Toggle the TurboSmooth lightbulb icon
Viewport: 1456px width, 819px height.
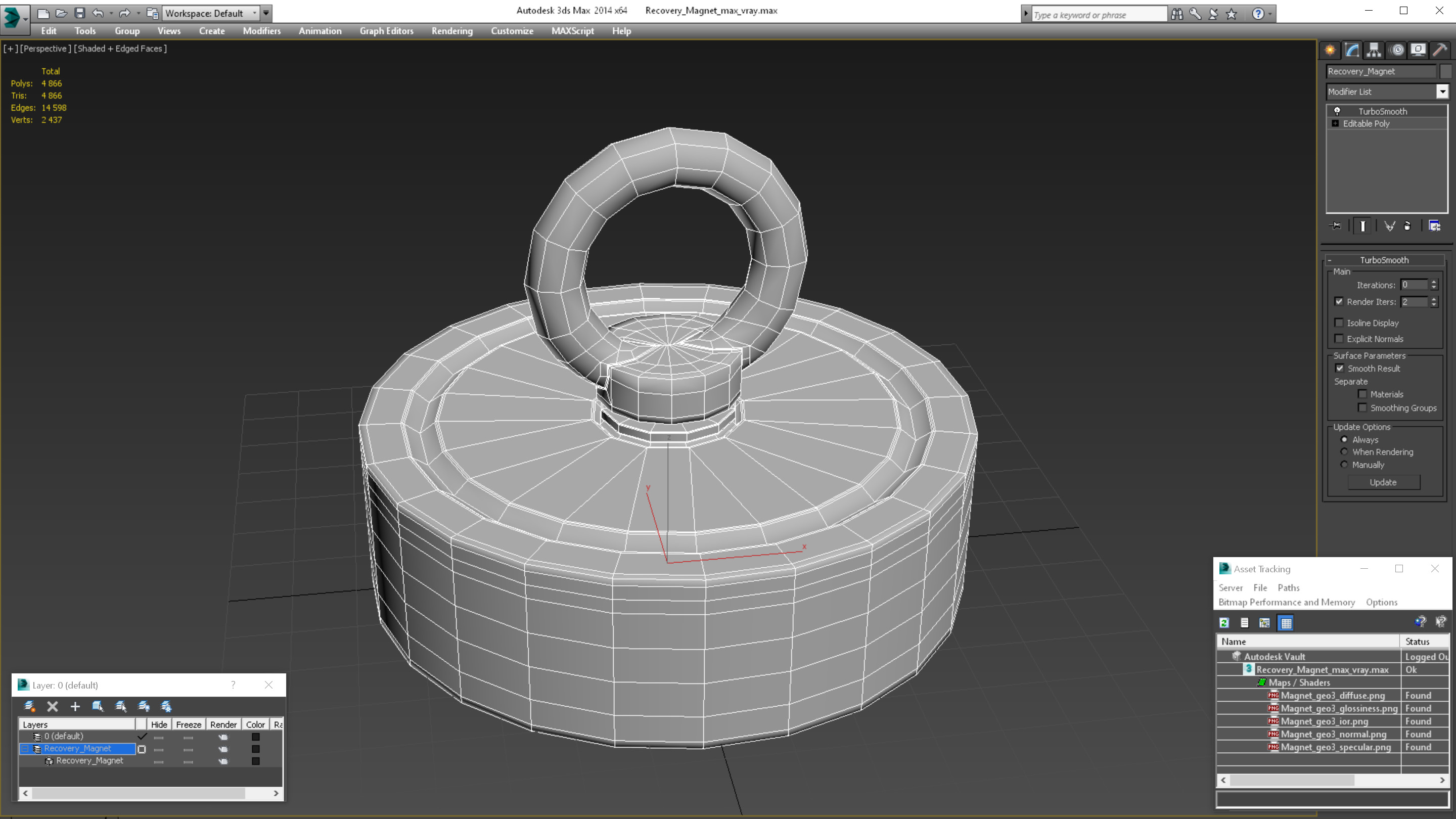[x=1337, y=111]
